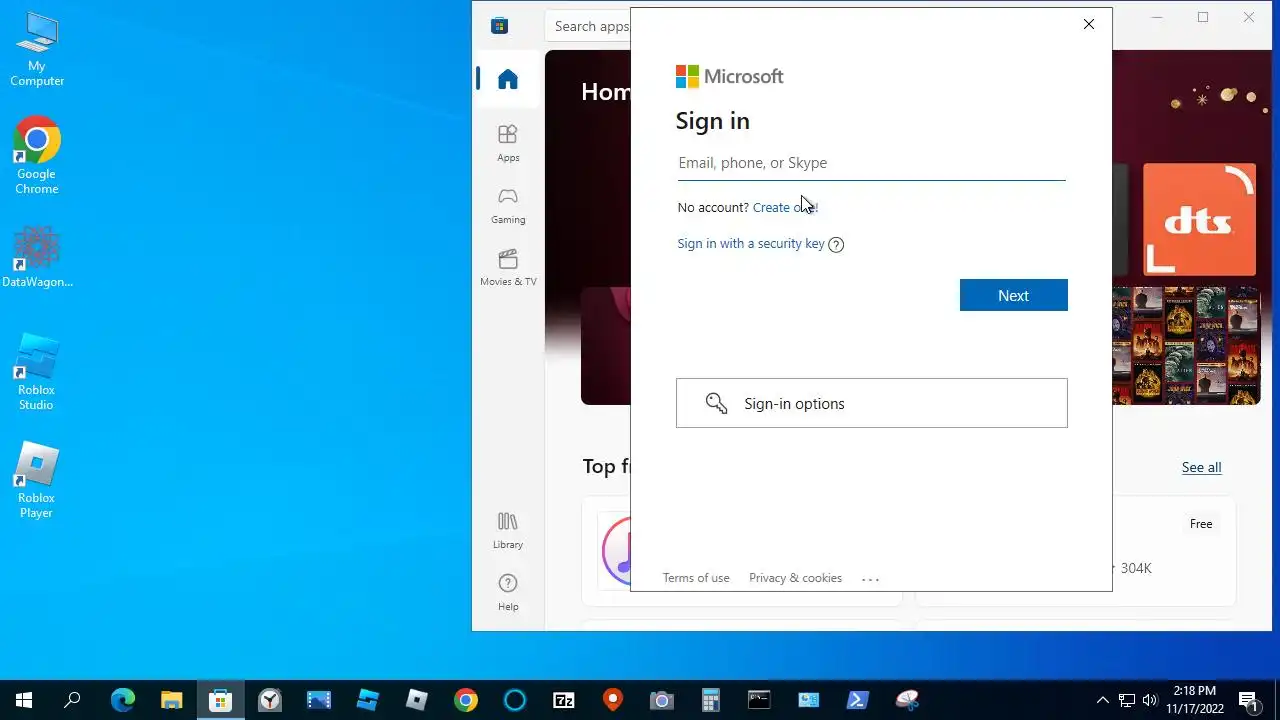The width and height of the screenshot is (1280, 720).
Task: Click the Free label on the app card
Action: coord(1201,524)
